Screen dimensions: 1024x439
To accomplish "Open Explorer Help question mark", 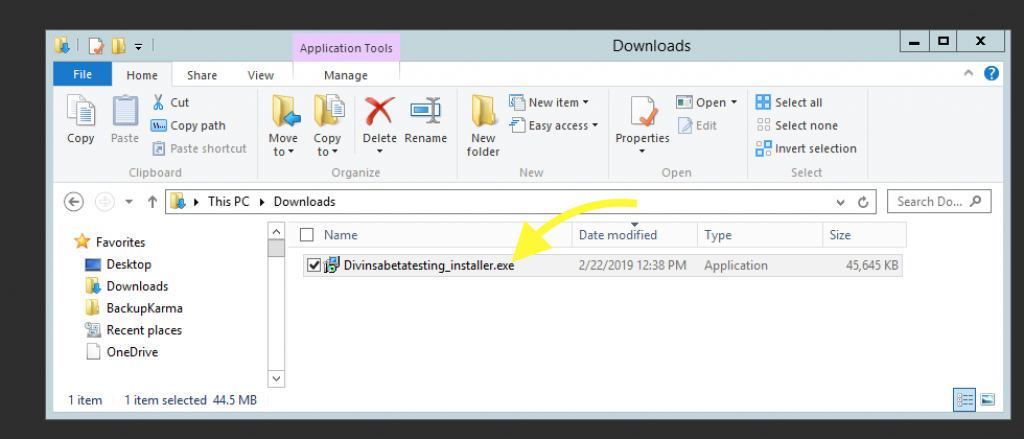I will click(991, 73).
